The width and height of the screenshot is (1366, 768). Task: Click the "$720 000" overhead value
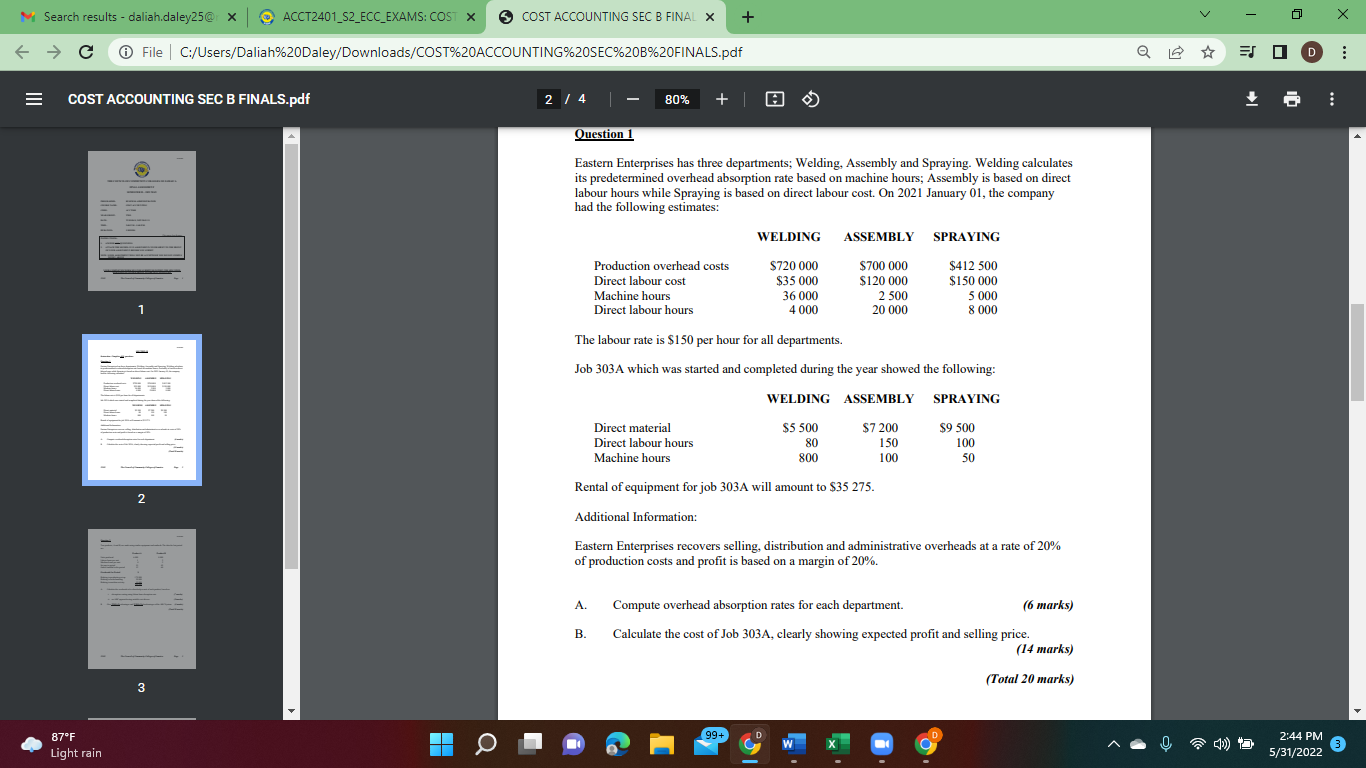click(x=793, y=266)
